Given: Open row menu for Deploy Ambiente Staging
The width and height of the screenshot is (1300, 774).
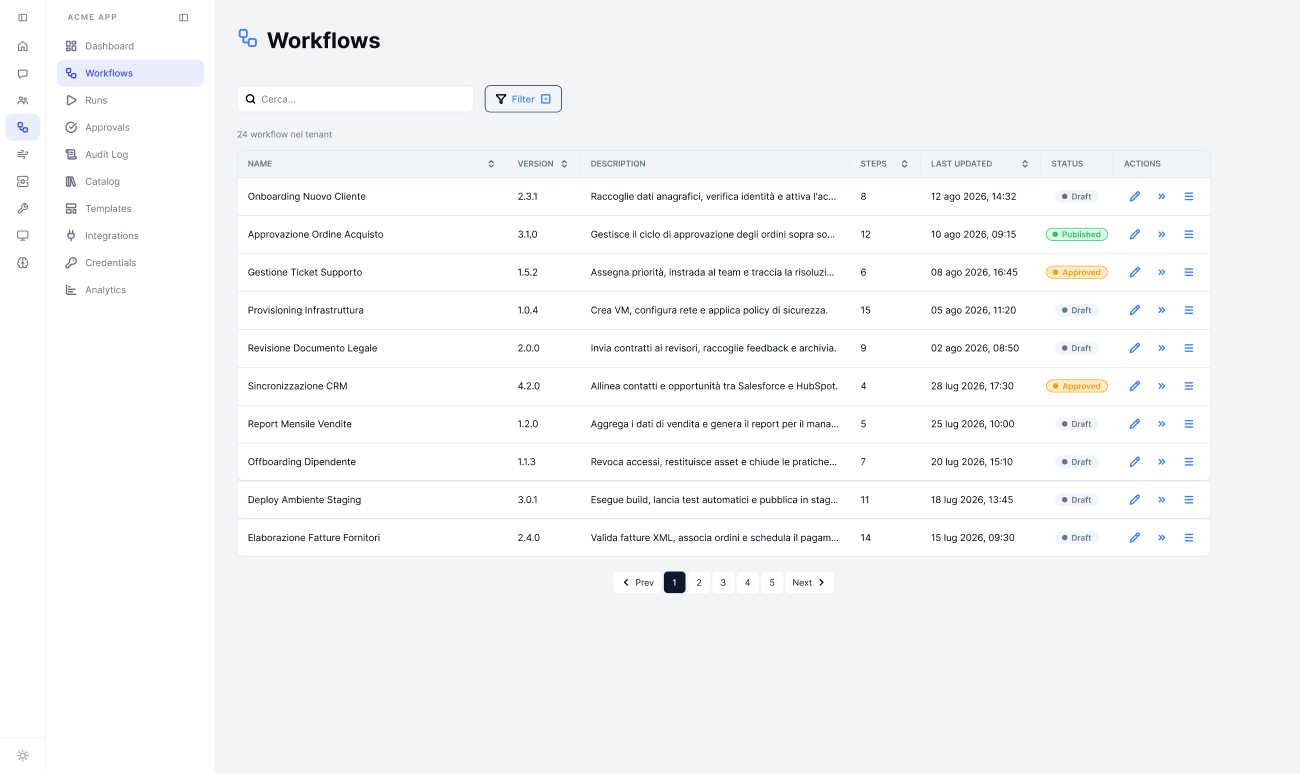Looking at the screenshot, I should tap(1189, 500).
